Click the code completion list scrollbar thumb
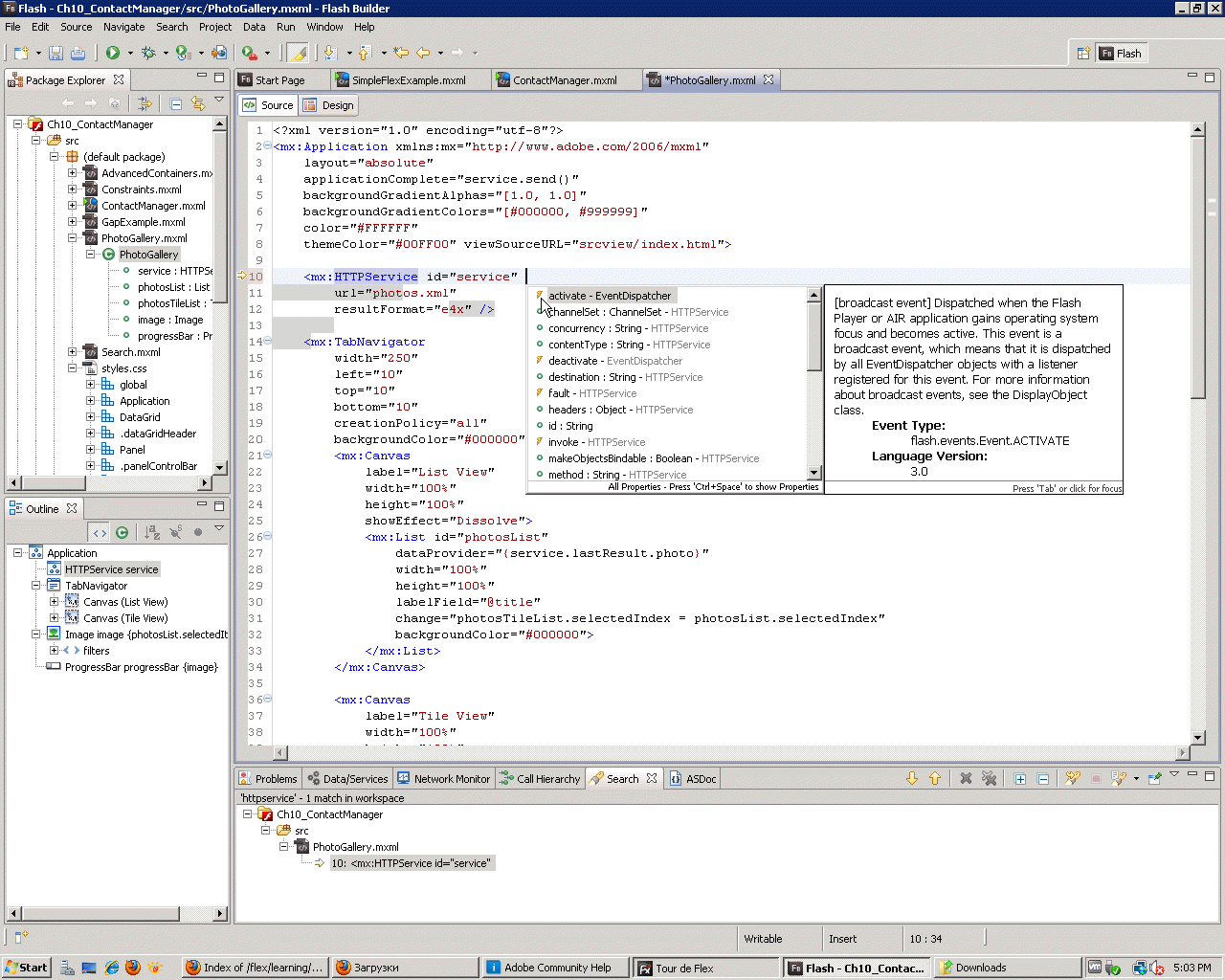 pos(814,335)
